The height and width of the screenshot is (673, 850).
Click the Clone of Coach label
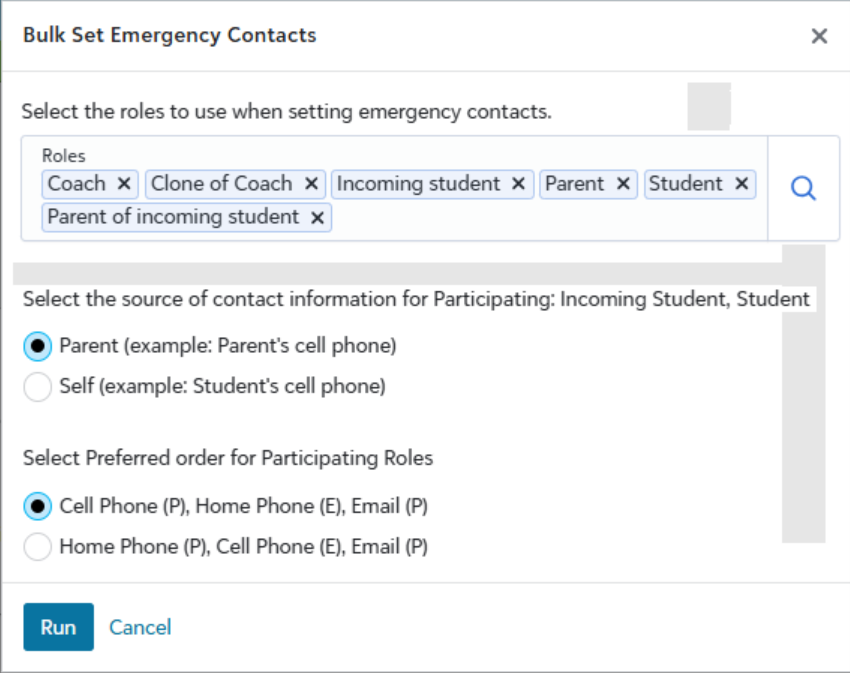(x=221, y=184)
